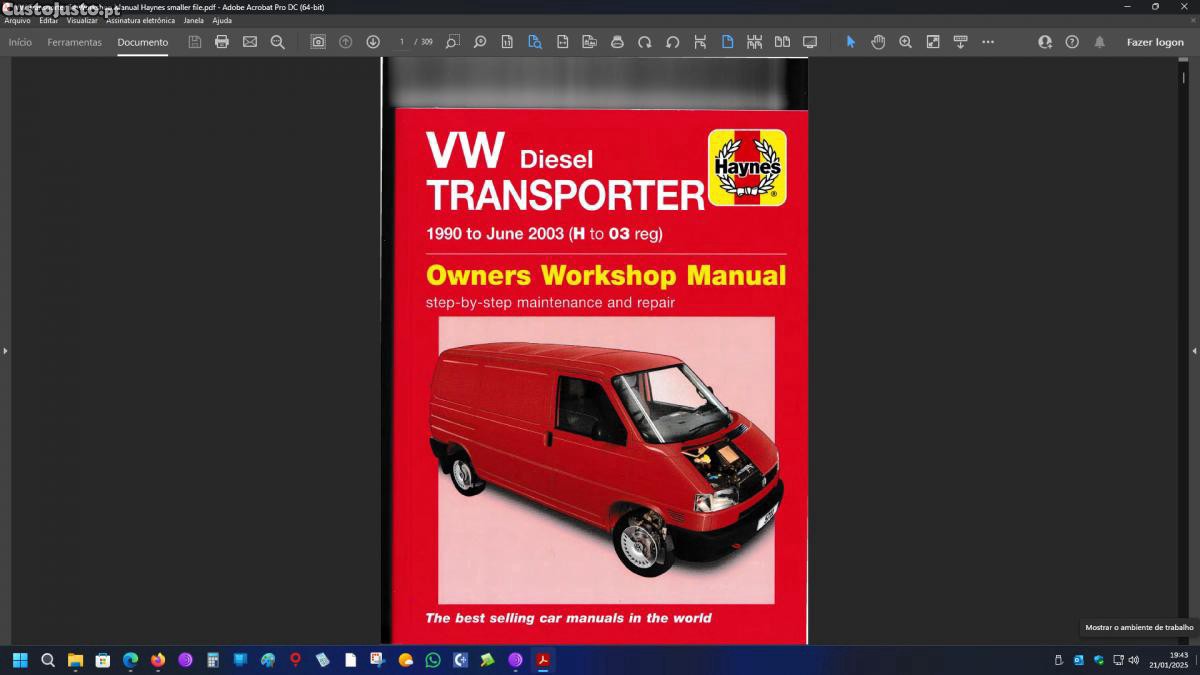
Task: Rotate page clockwise icon
Action: pos(645,42)
